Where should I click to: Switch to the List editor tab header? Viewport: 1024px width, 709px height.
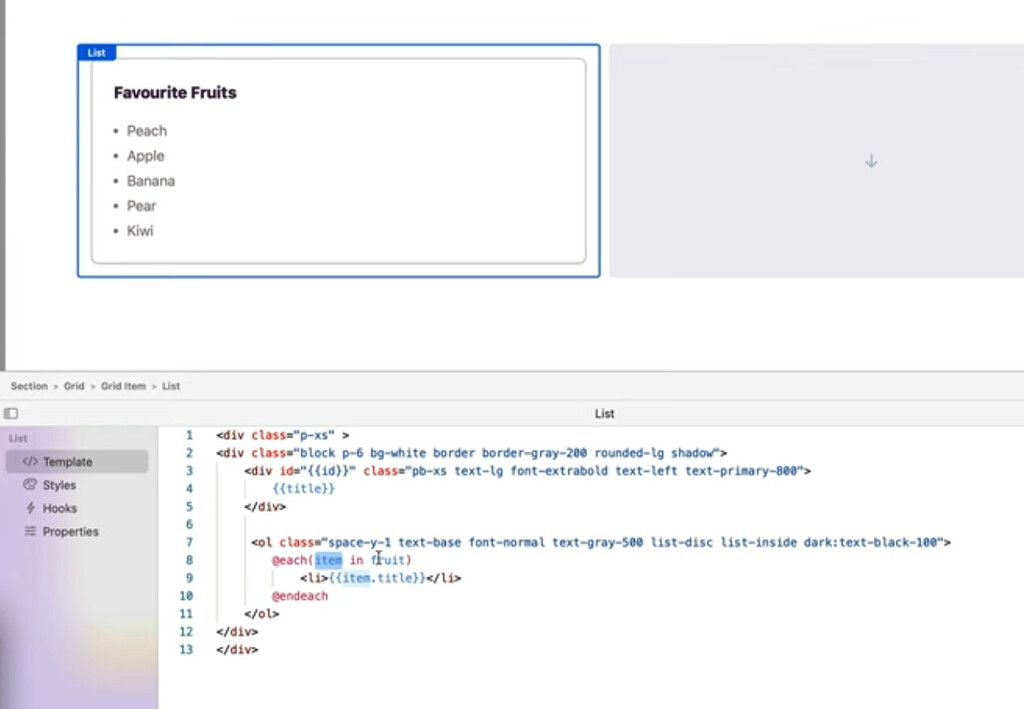click(x=604, y=413)
